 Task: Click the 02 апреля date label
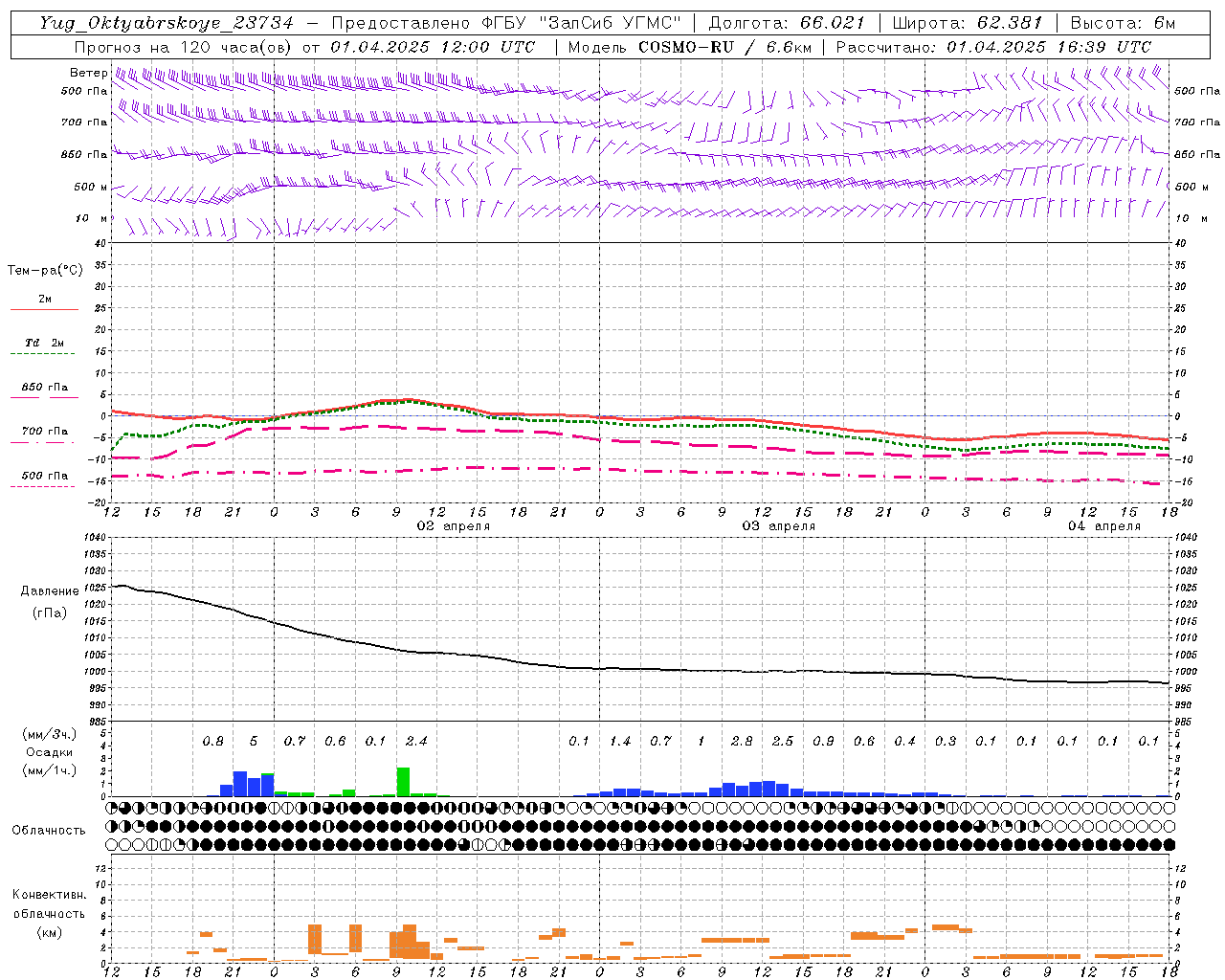tap(454, 526)
